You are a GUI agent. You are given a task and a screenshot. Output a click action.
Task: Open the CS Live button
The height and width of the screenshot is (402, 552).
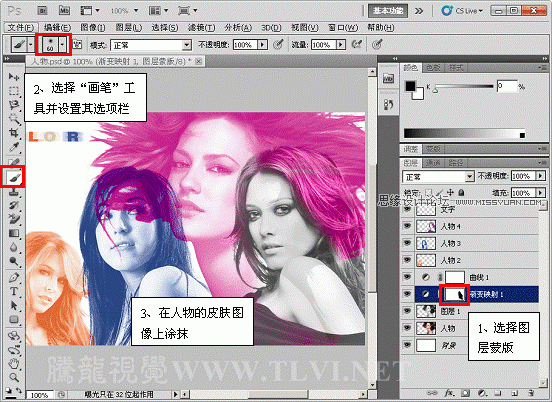pos(462,11)
